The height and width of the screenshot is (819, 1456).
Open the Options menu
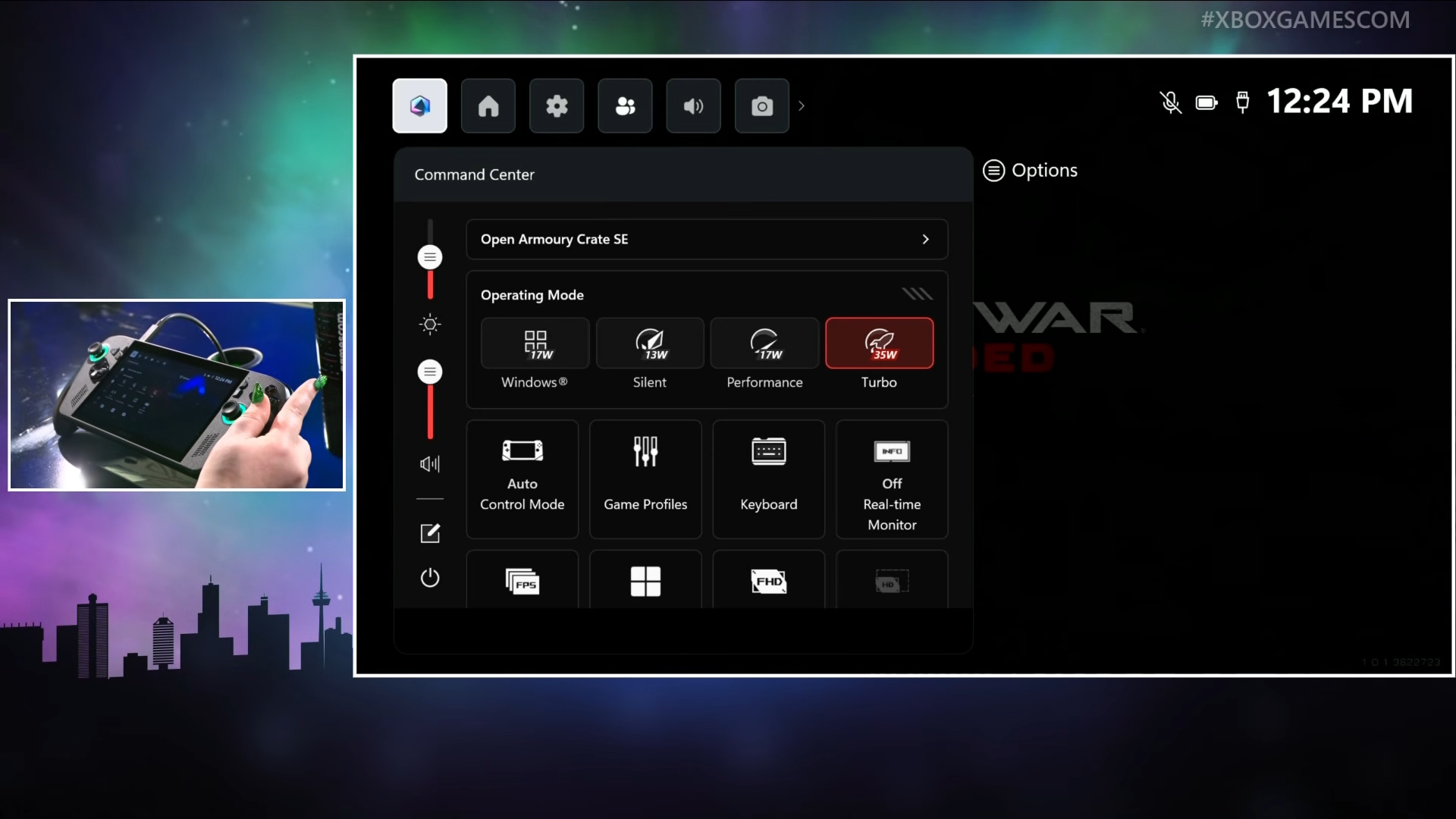click(1031, 170)
